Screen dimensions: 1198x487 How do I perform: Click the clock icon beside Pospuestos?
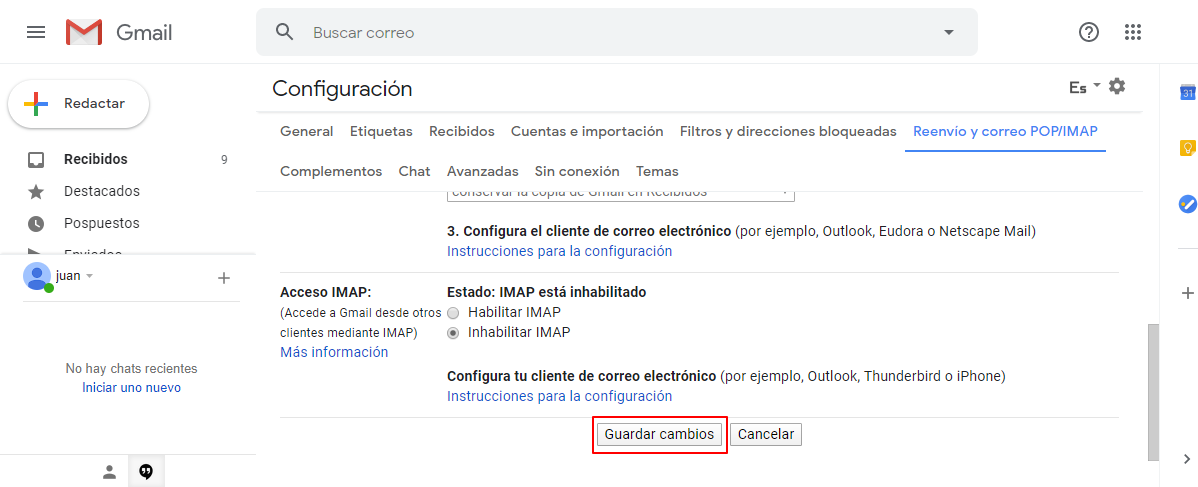[36, 224]
